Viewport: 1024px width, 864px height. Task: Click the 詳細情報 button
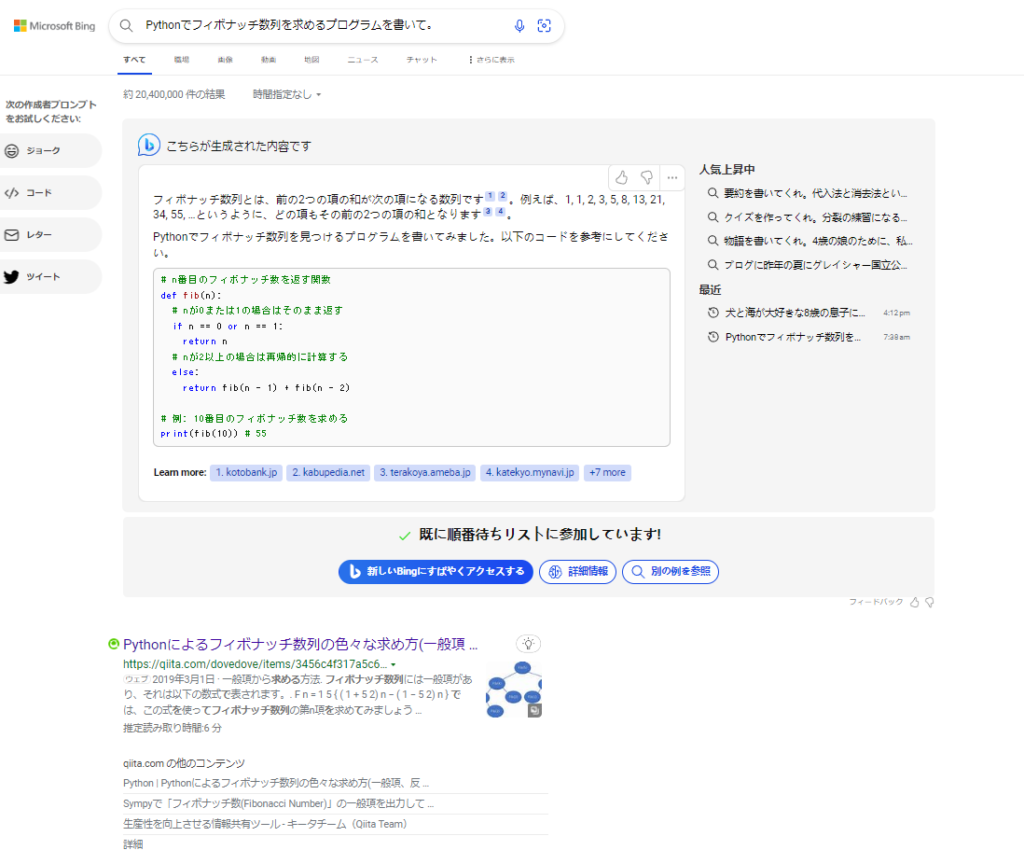click(x=577, y=572)
